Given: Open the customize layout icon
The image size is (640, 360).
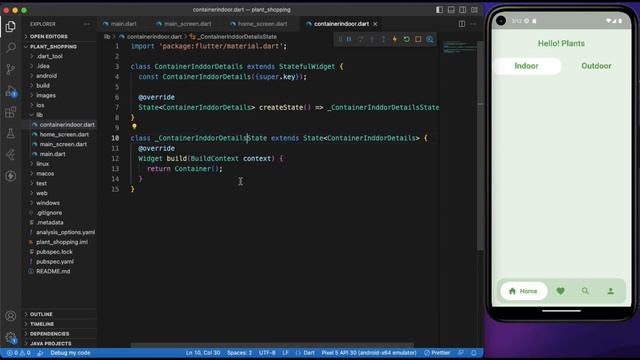Looking at the screenshot, I should [474, 9].
